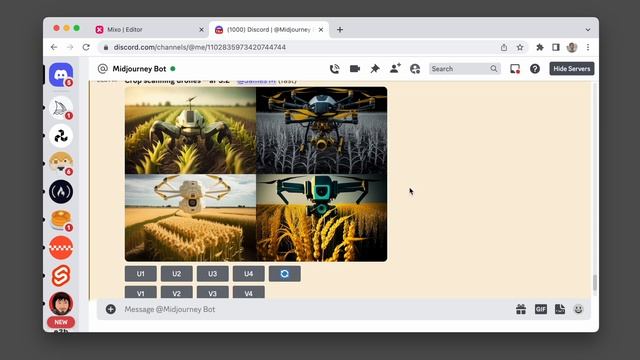Open the sailboat server icon
Screen dimensions: 640x360
click(x=61, y=108)
